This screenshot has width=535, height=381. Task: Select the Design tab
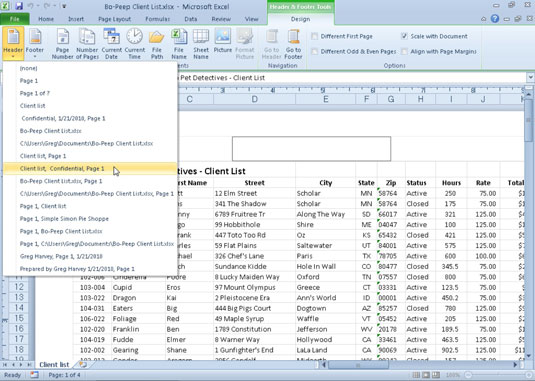pos(301,19)
